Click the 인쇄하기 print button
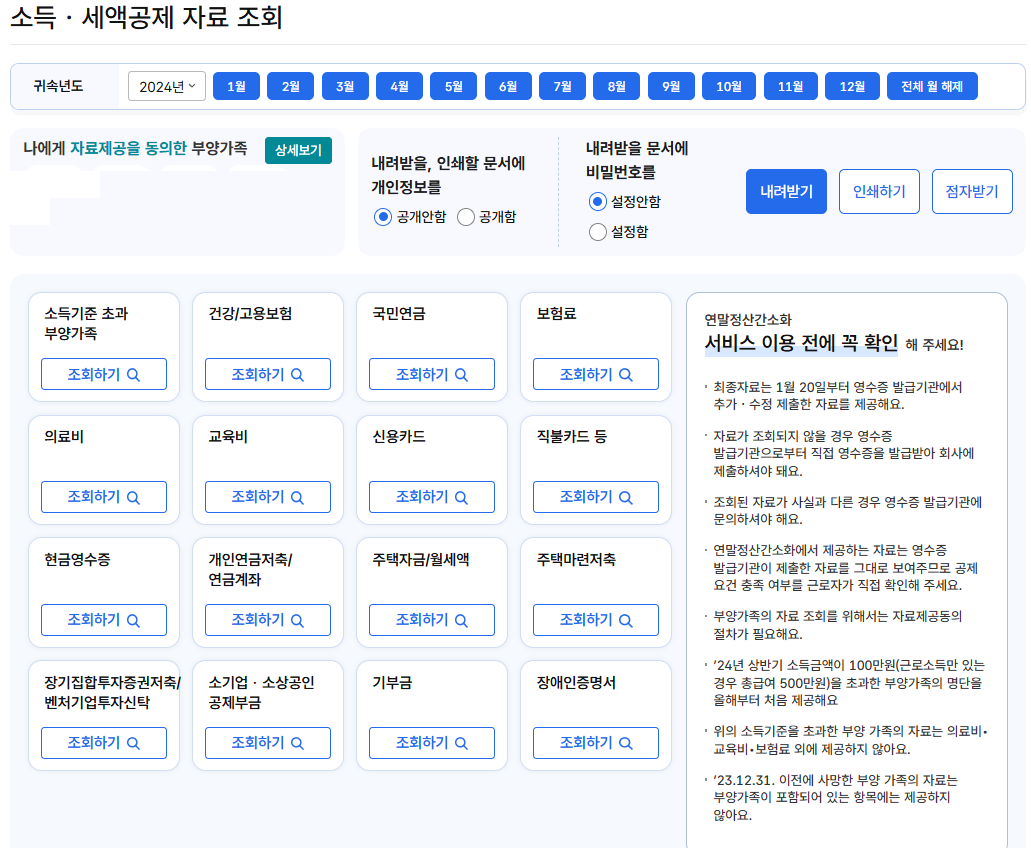This screenshot has height=848, width=1031. pyautogui.click(x=879, y=191)
